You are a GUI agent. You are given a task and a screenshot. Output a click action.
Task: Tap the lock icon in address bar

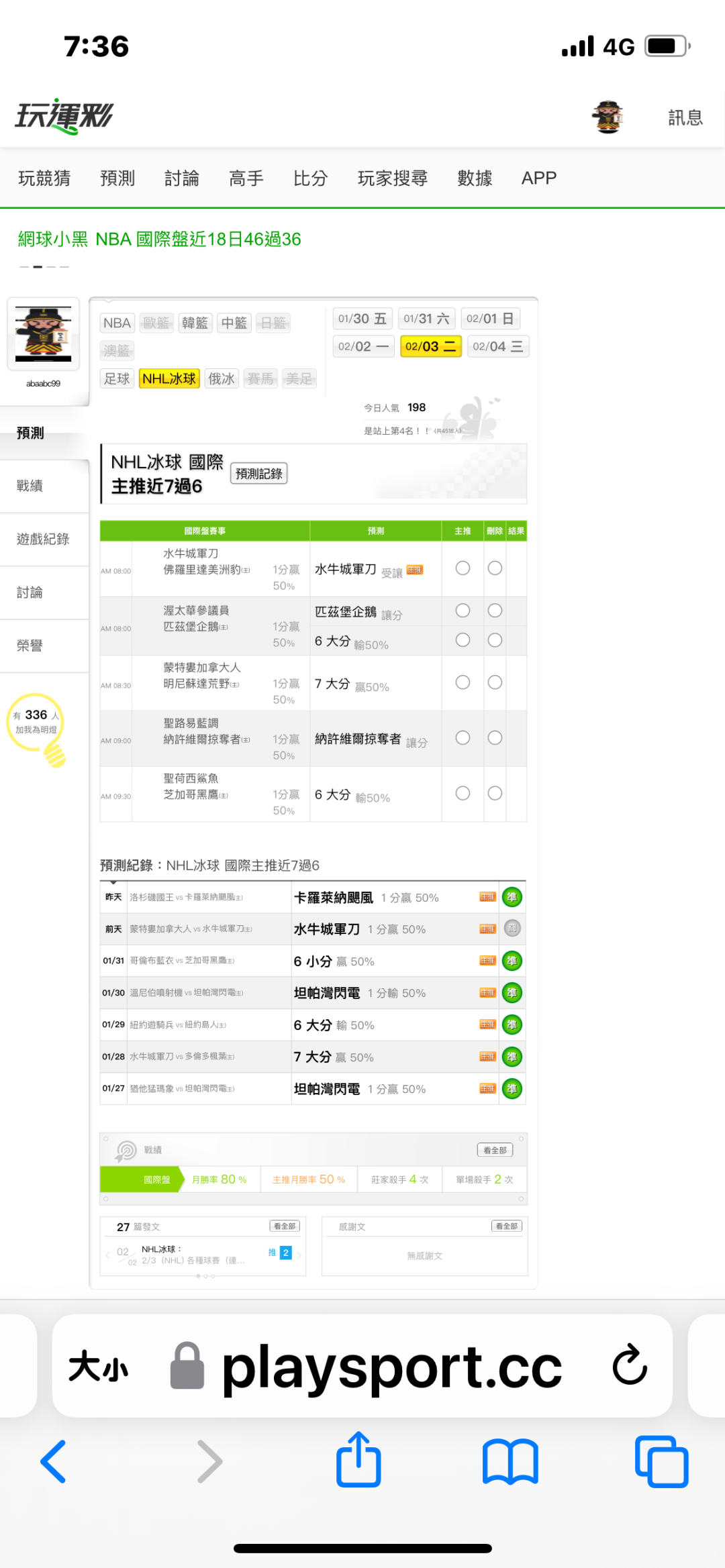187,1365
